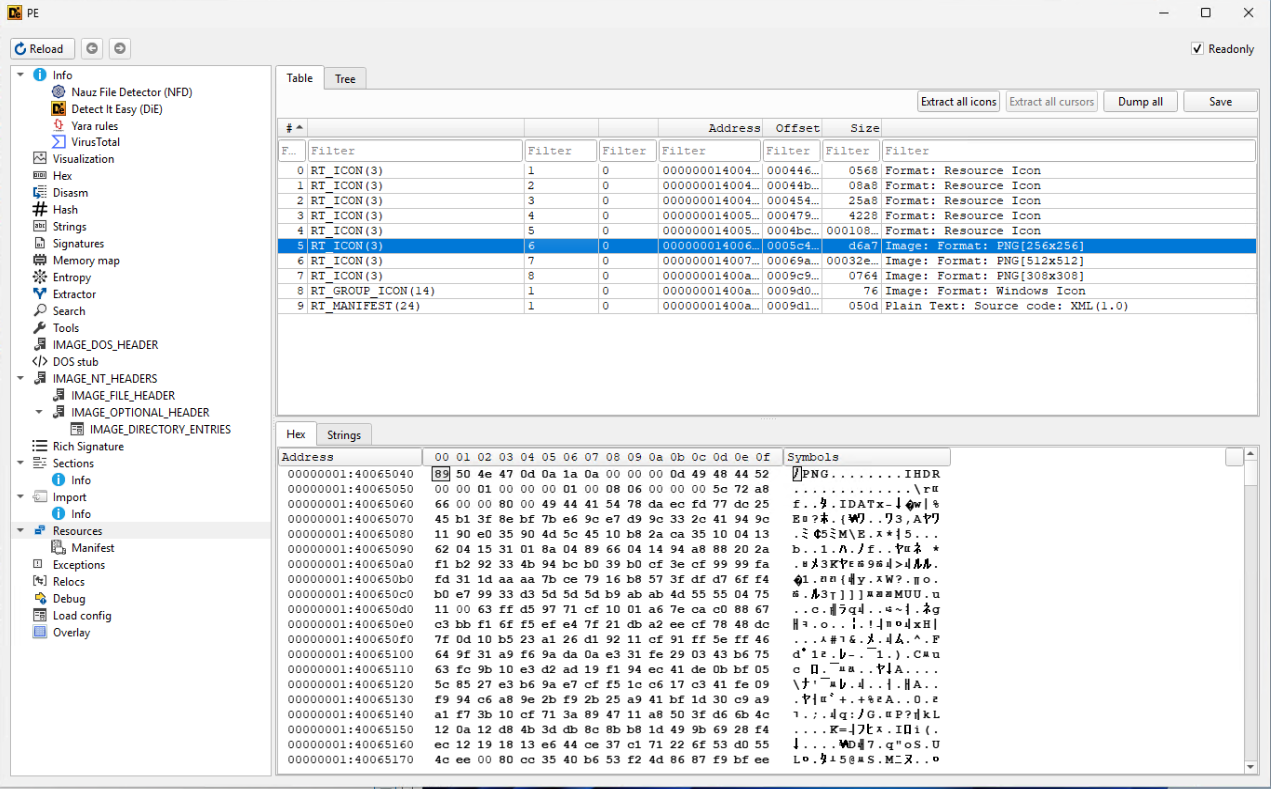Select the Hash item in the tree
The image size is (1271, 789).
coord(65,210)
